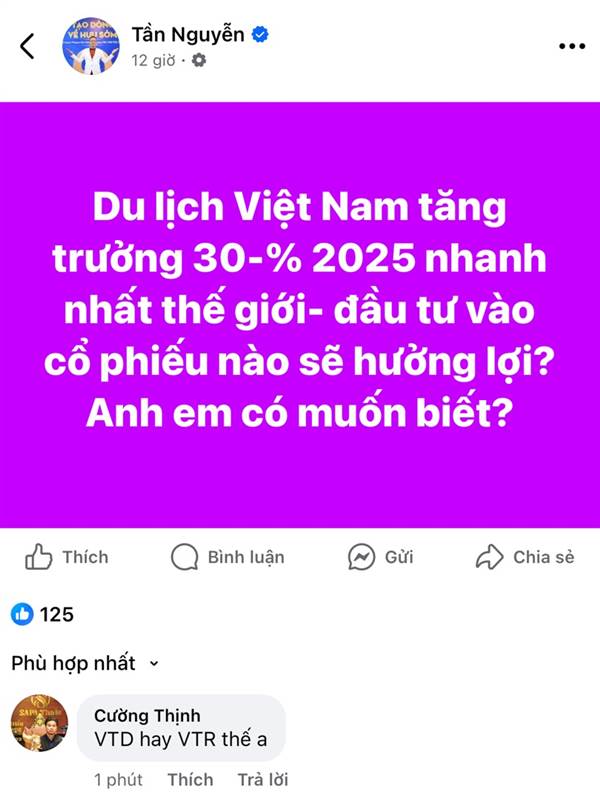Screen dimensions: 600x800
Task: Click the post privacy gear icon
Action: pos(198,60)
